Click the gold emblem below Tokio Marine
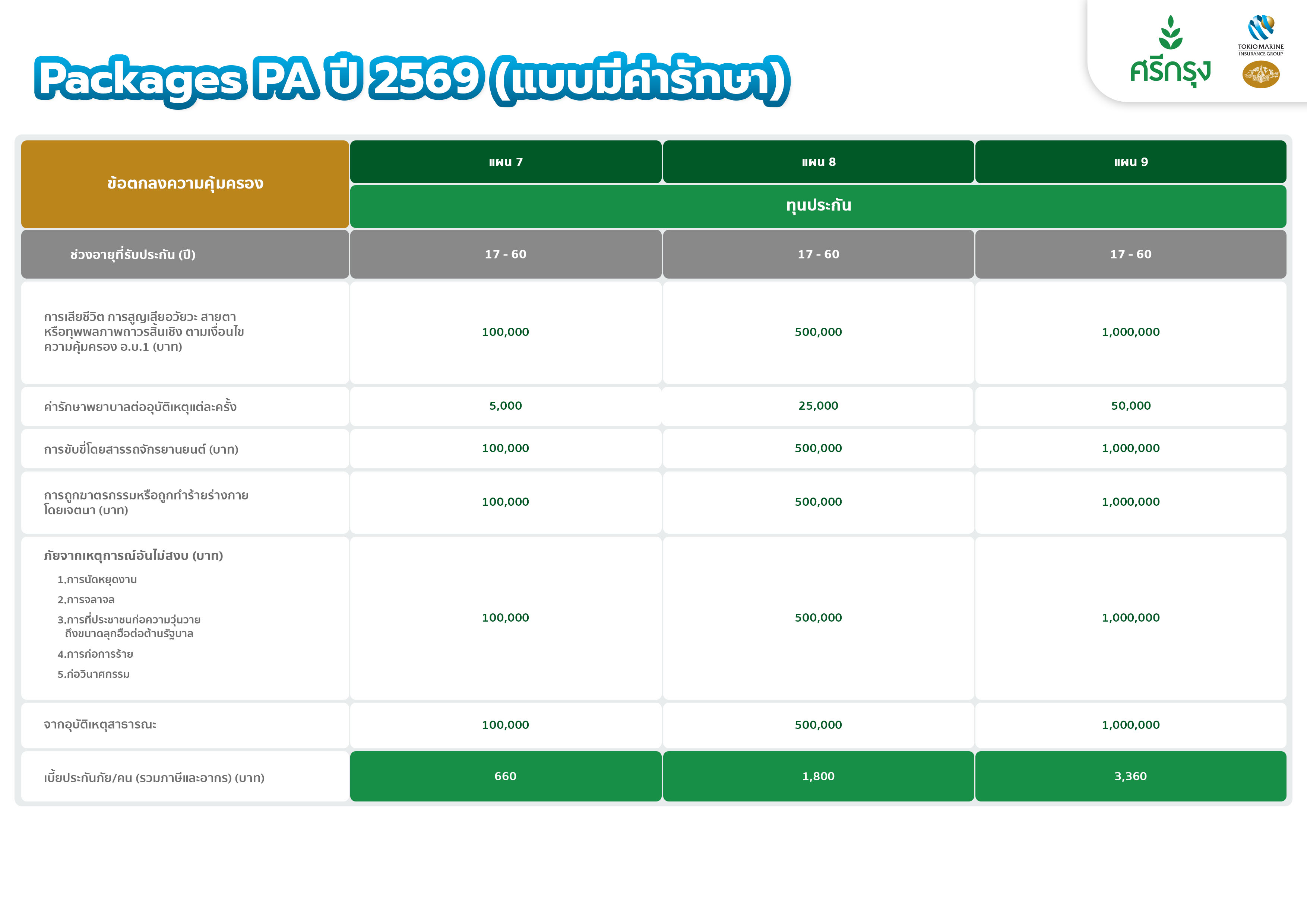The image size is (1307, 924). (1260, 74)
